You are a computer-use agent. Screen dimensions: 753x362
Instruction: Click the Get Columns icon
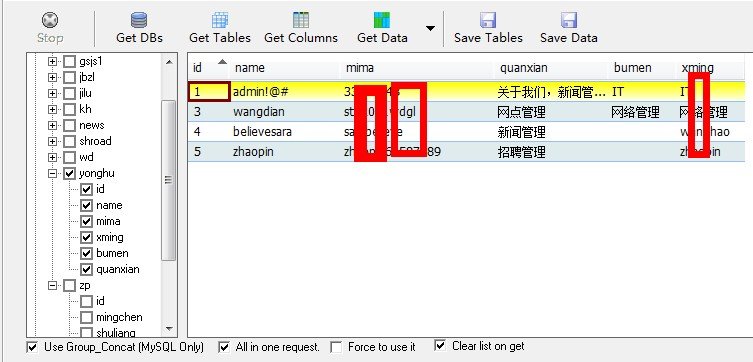(x=301, y=20)
